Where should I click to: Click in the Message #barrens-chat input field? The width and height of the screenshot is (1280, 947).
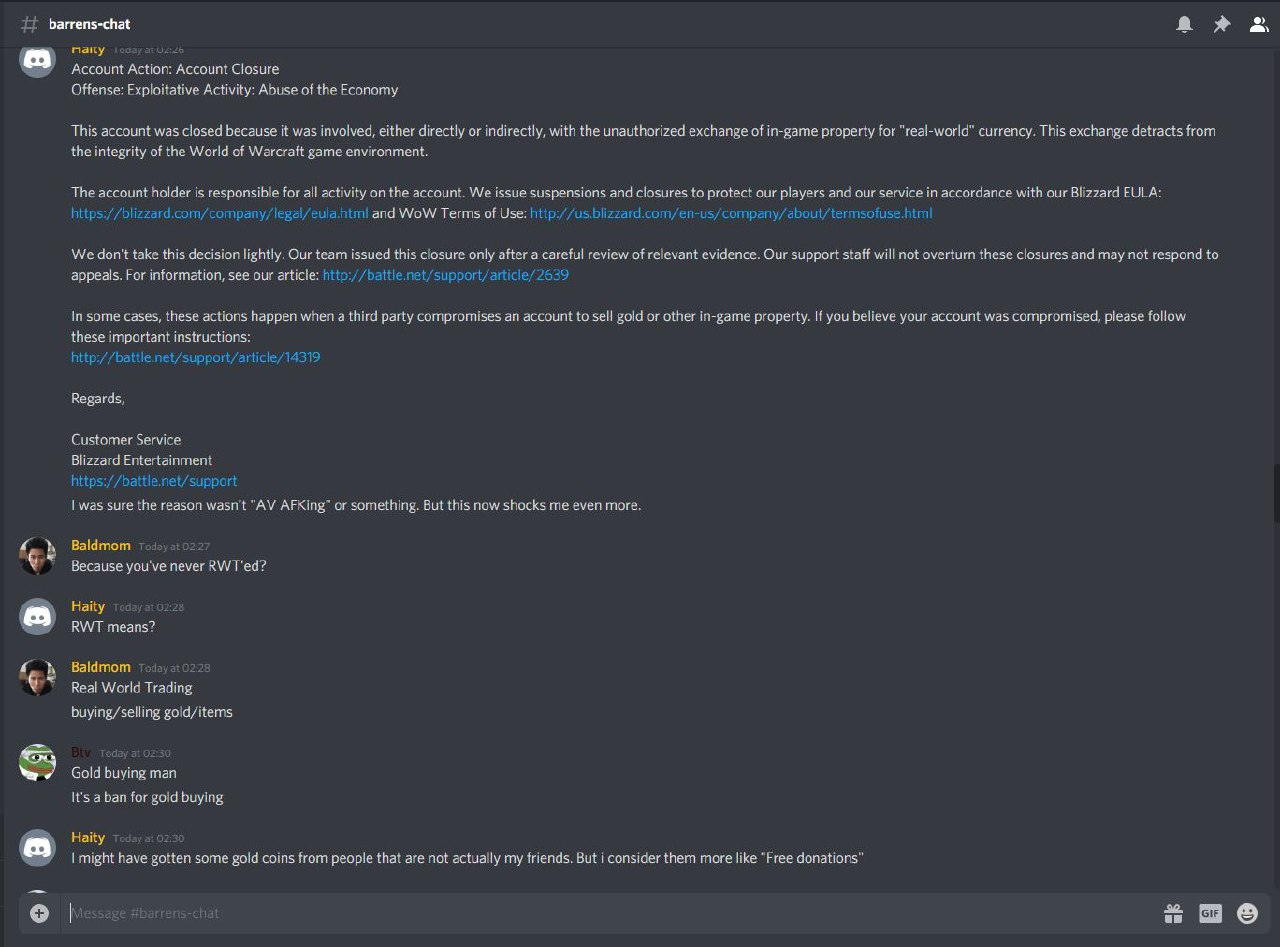pyautogui.click(x=600, y=913)
